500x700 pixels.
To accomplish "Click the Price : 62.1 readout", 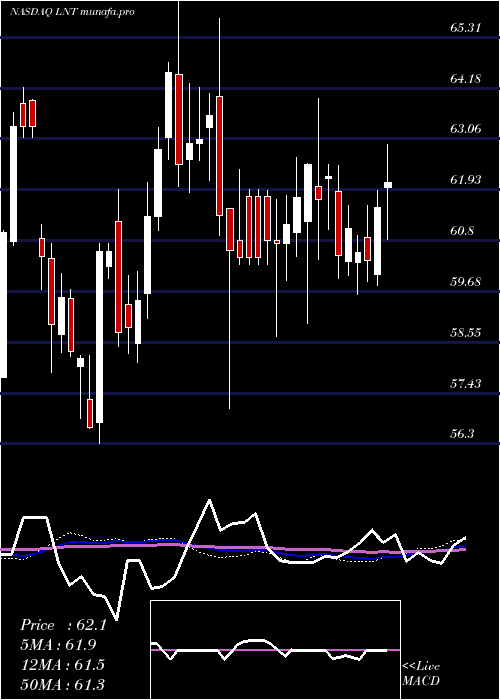I will click(x=63, y=625).
